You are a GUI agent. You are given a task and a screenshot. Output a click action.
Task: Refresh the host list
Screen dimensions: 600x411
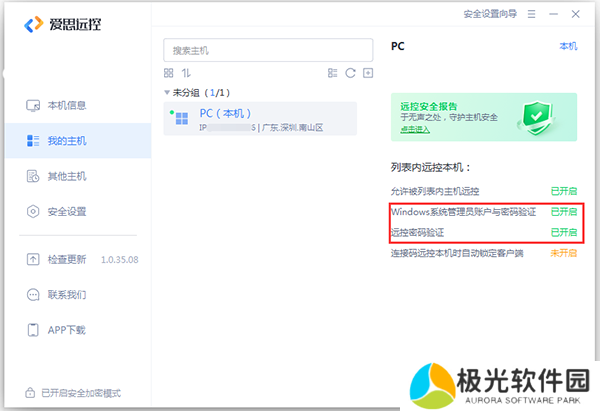click(x=350, y=73)
